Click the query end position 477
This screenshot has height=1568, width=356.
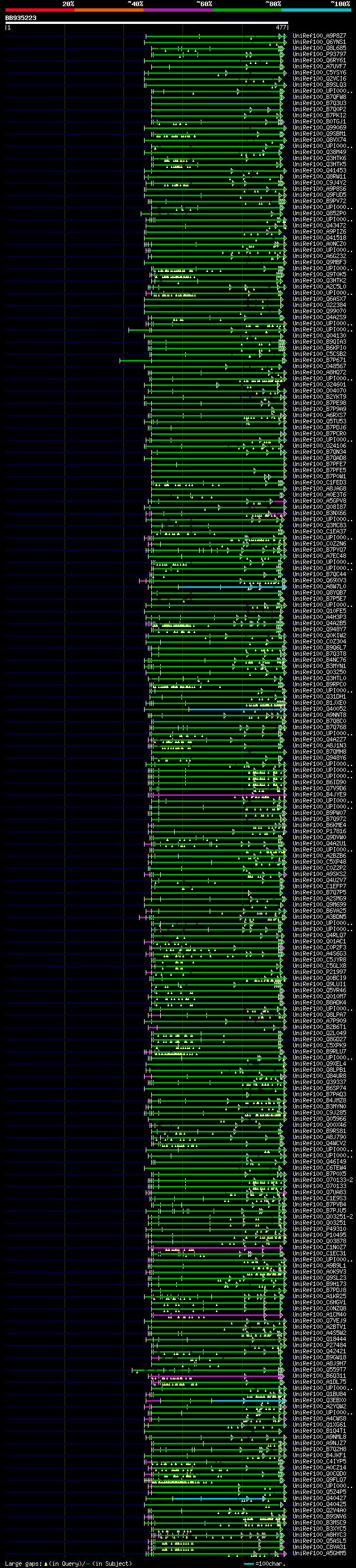tap(281, 27)
